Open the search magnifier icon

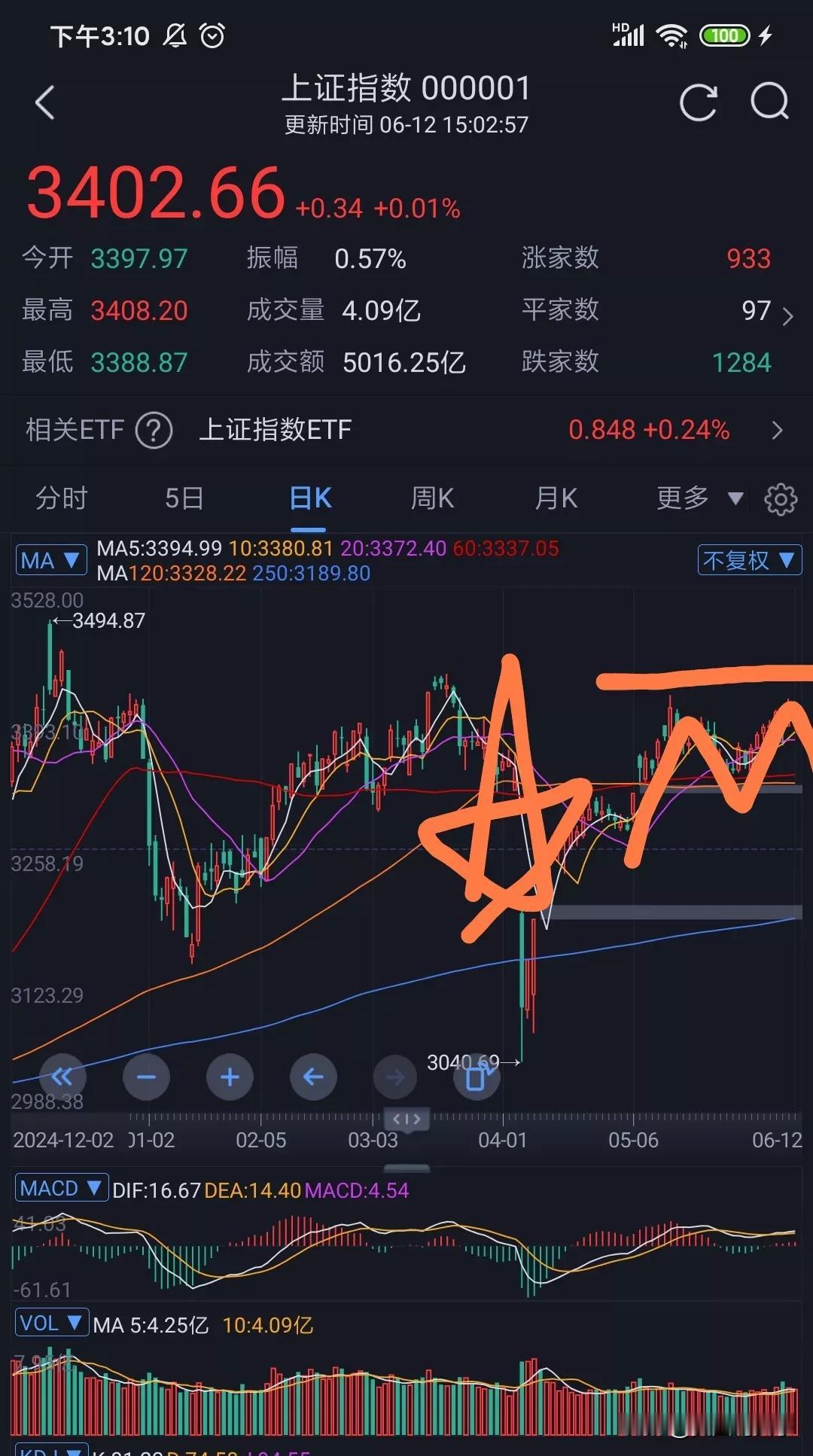(x=769, y=102)
